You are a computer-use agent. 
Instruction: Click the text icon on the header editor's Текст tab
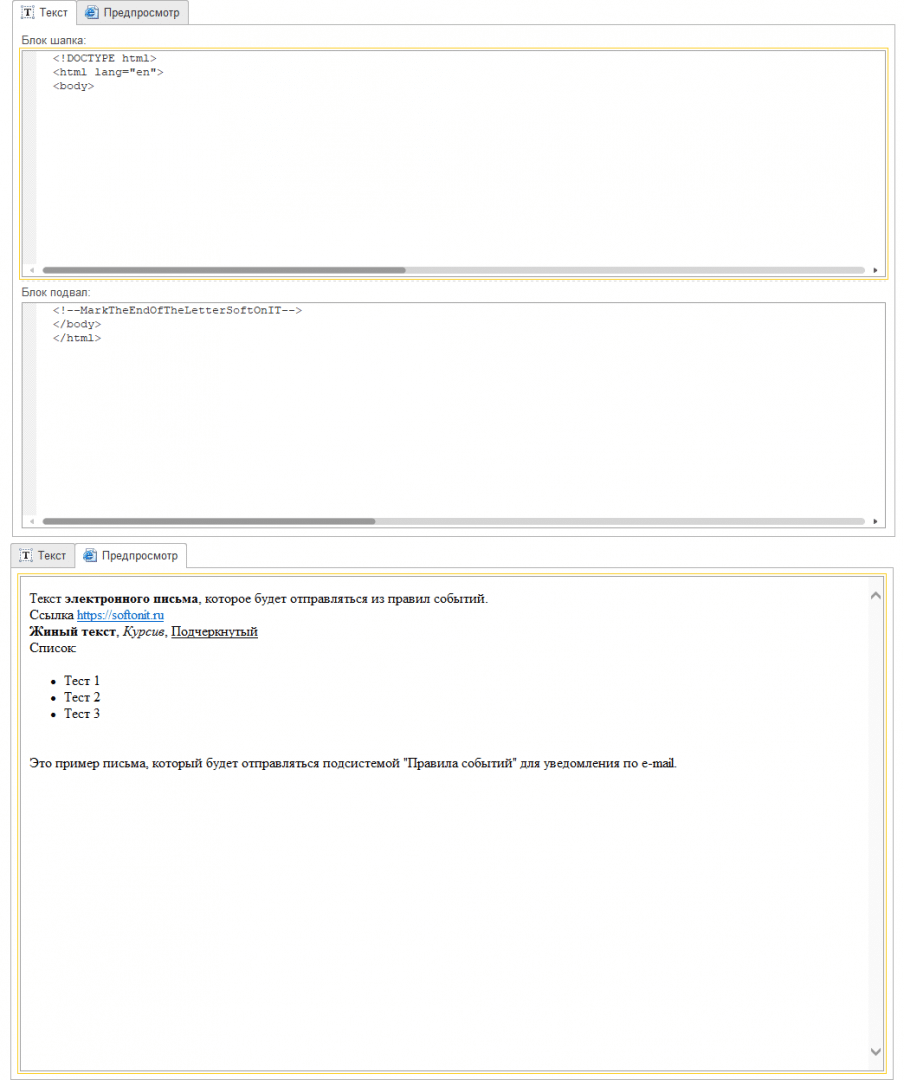coord(27,13)
